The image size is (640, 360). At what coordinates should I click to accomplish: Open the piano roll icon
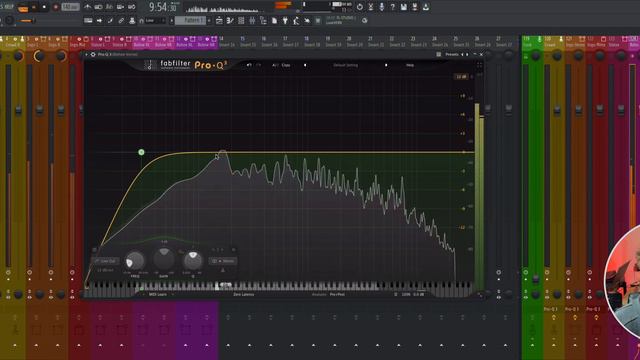[230, 20]
